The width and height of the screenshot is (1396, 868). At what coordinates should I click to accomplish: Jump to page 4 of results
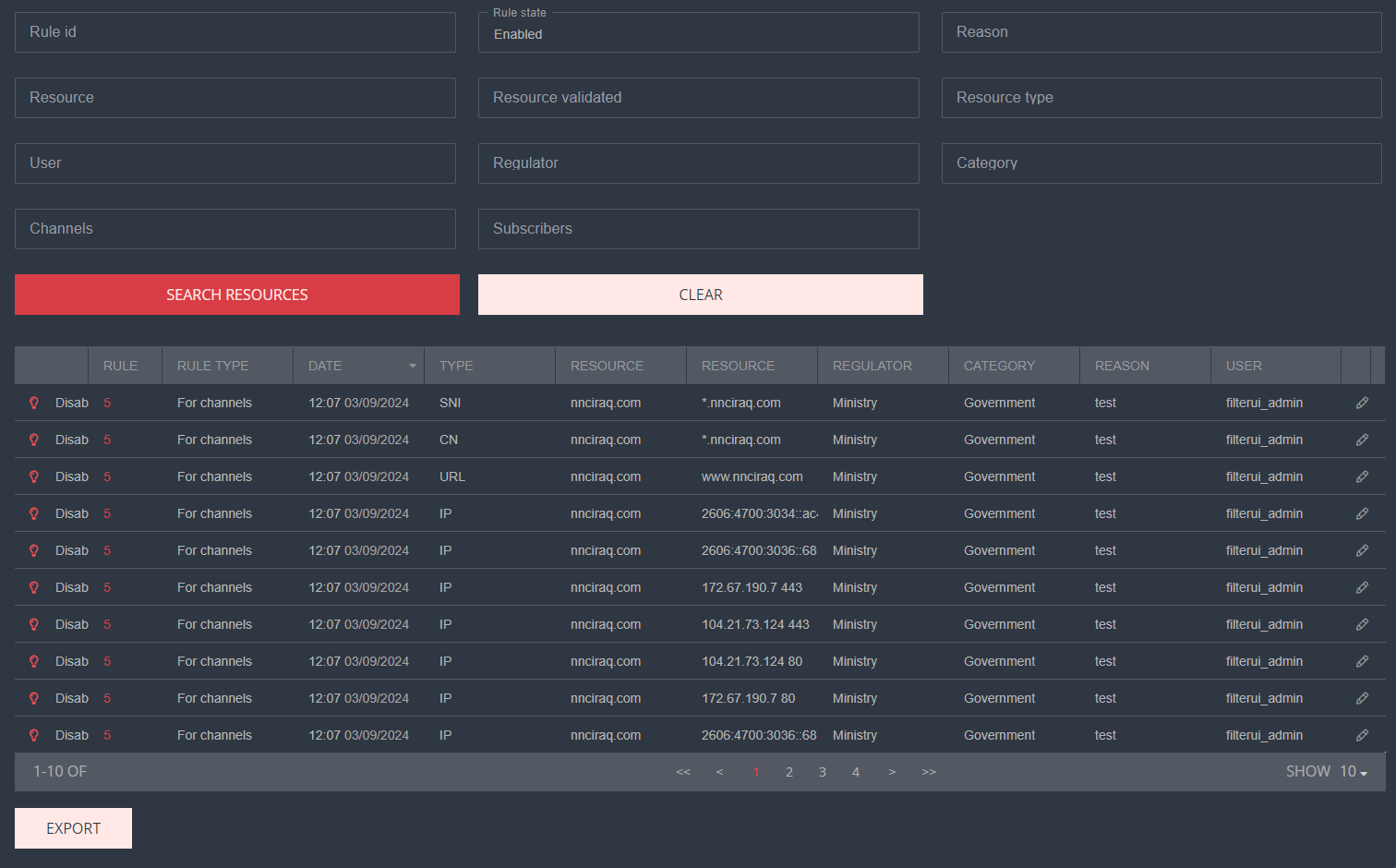pyautogui.click(x=856, y=772)
